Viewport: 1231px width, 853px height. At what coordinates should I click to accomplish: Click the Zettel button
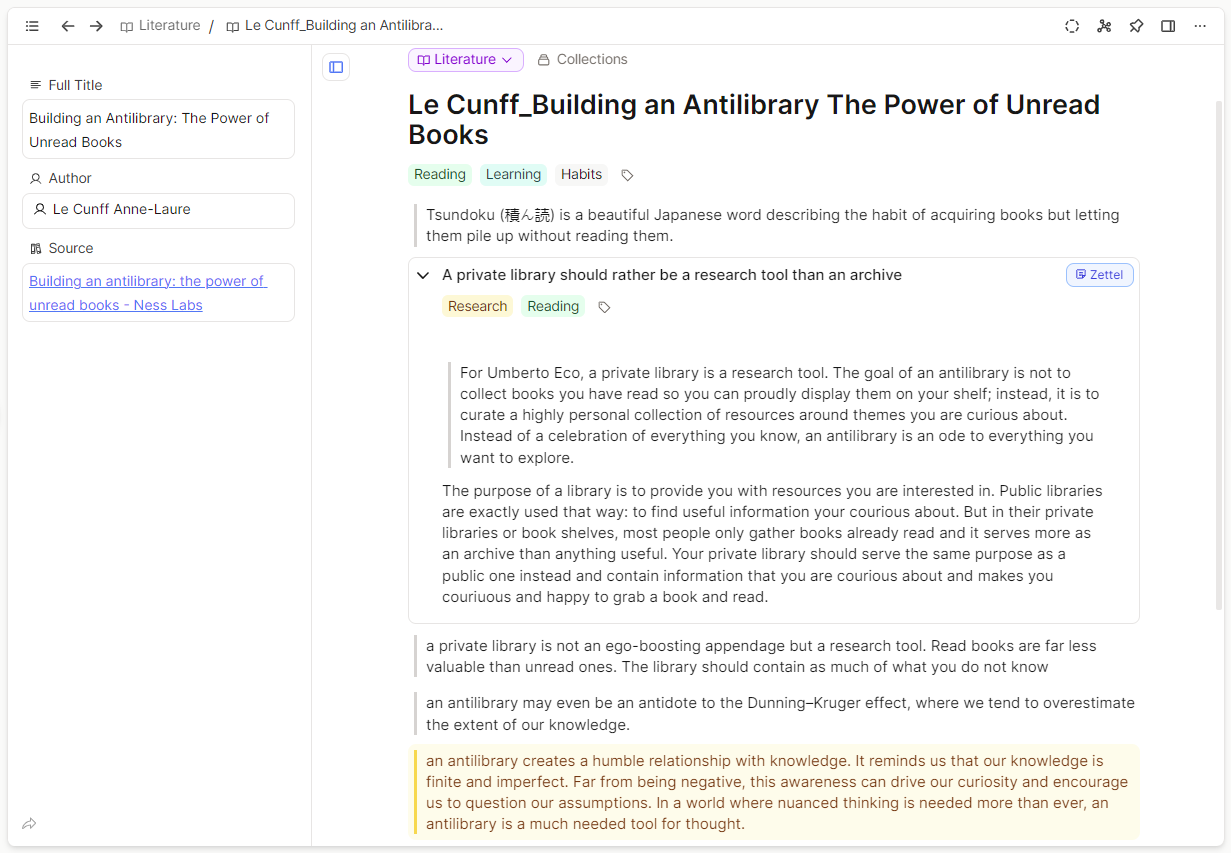tap(1099, 275)
